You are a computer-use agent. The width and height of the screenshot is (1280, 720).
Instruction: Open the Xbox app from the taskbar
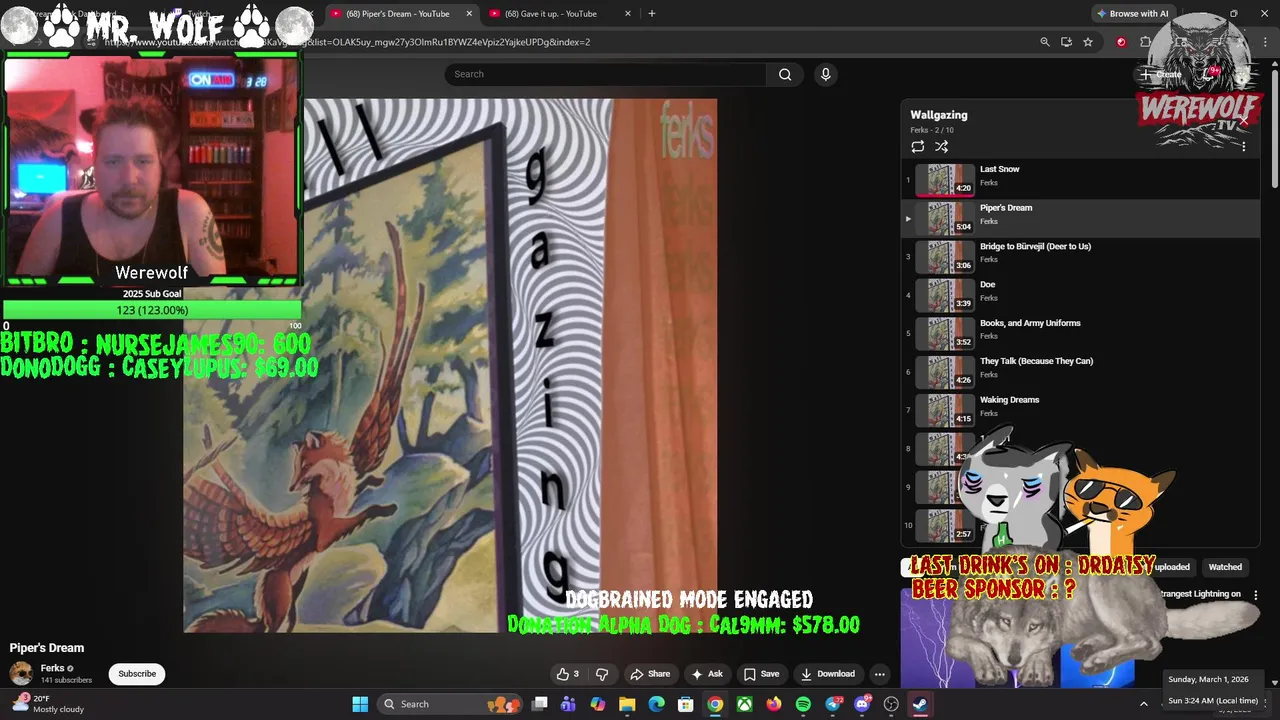(745, 704)
